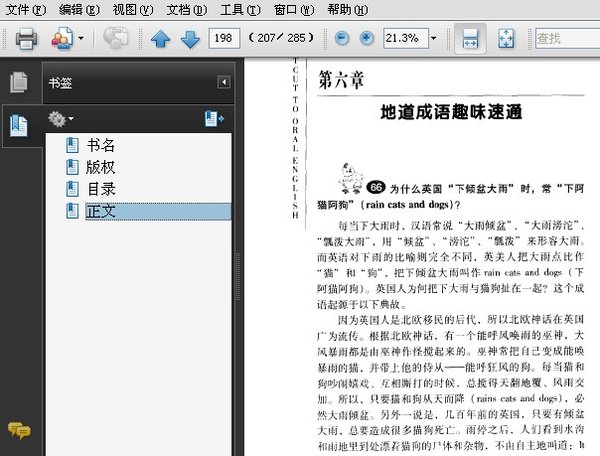
Task: Toggle the fit-width scrolling mode button
Action: pos(470,39)
